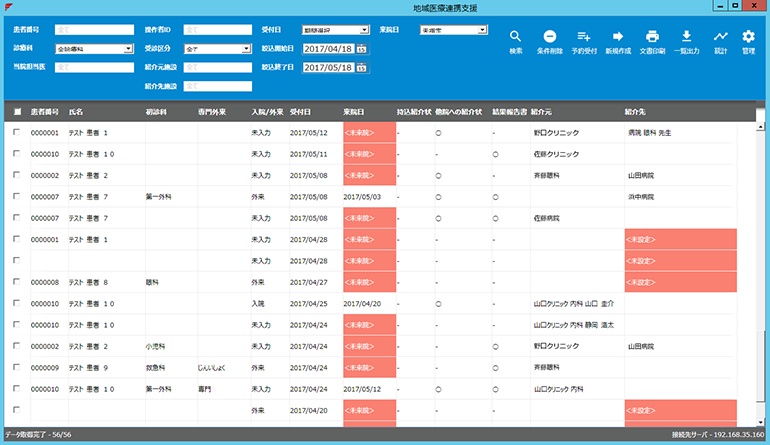Image resolution: width=770 pixels, height=445 pixels.
Task: Focus the 紹介元施設 filter input
Action: click(x=218, y=67)
